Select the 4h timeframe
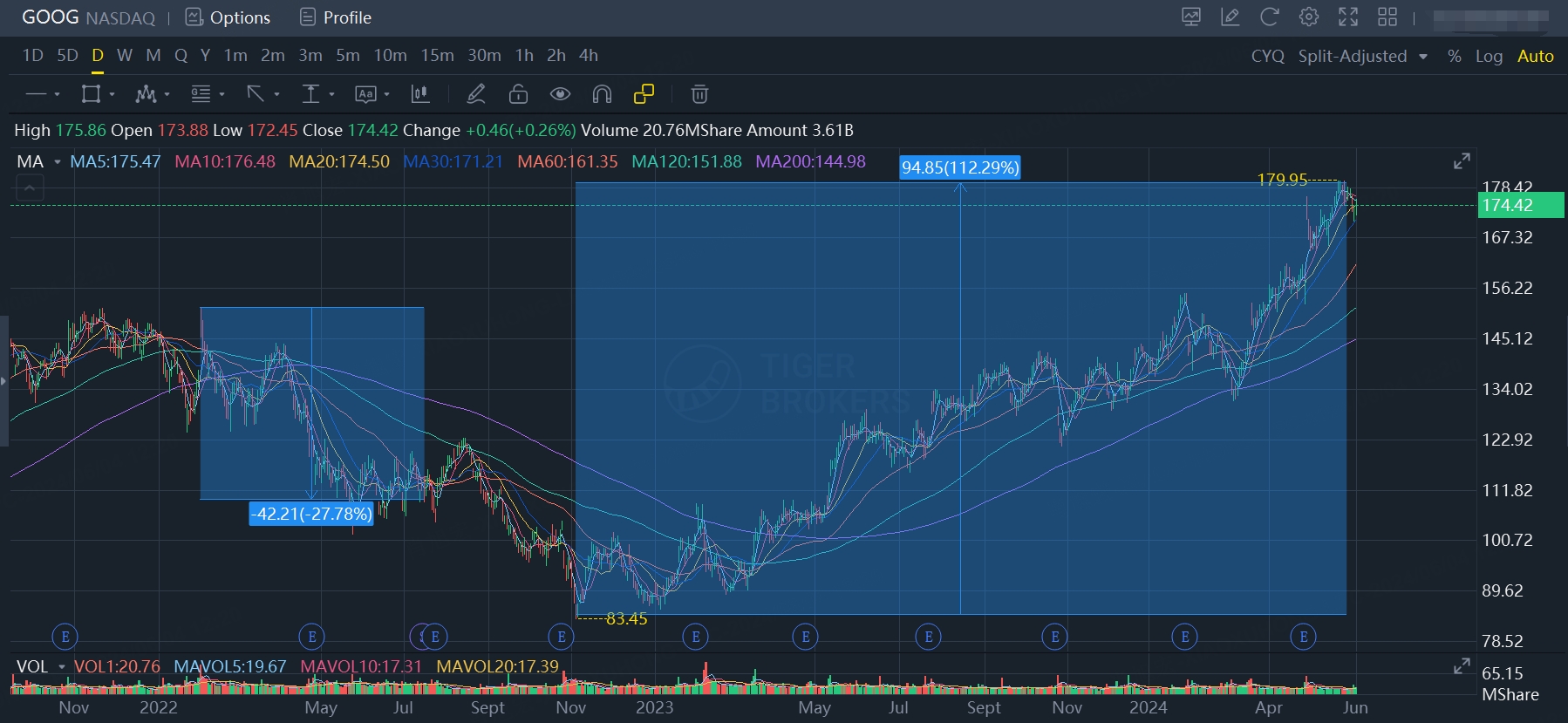The image size is (1568, 723). coord(589,56)
